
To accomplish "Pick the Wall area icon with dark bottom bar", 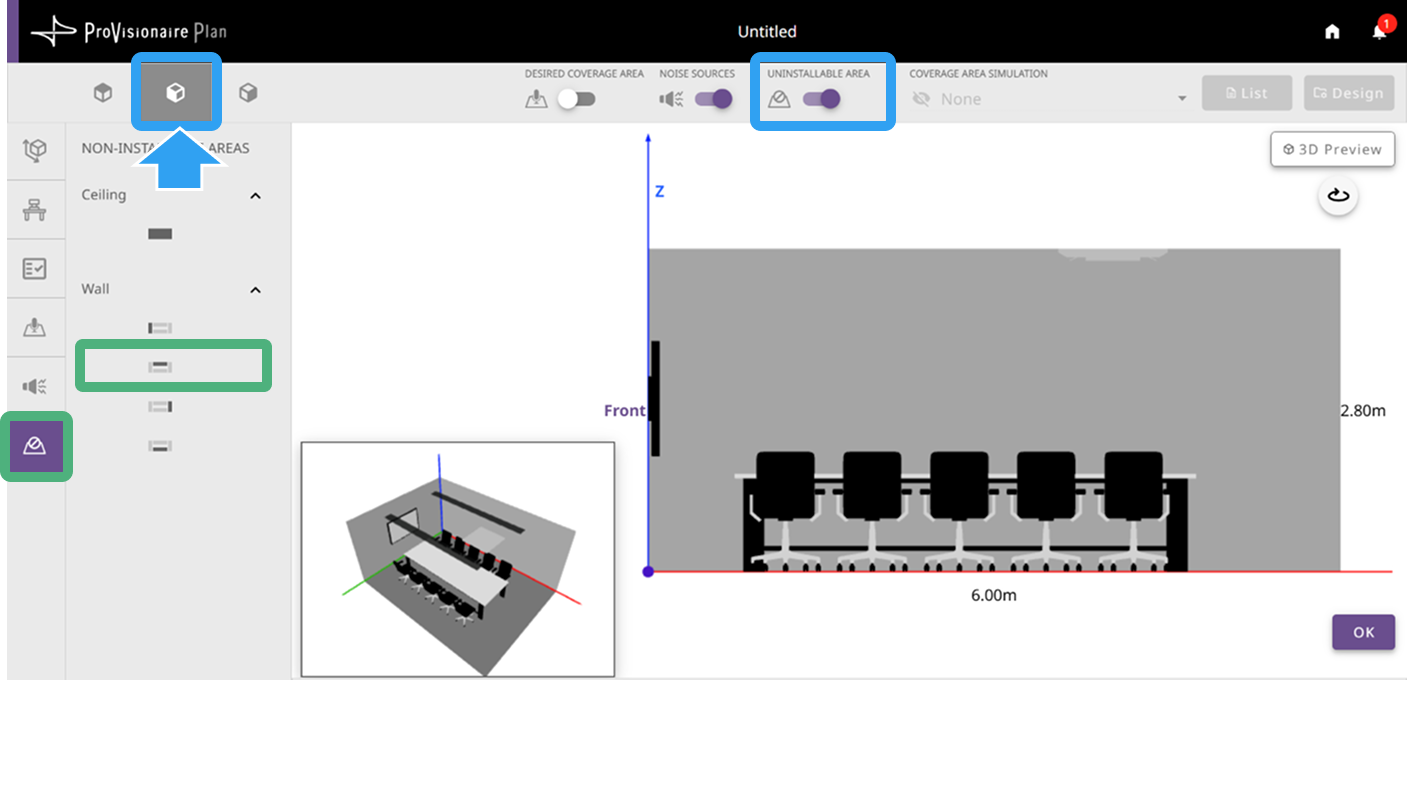I will pyautogui.click(x=160, y=445).
